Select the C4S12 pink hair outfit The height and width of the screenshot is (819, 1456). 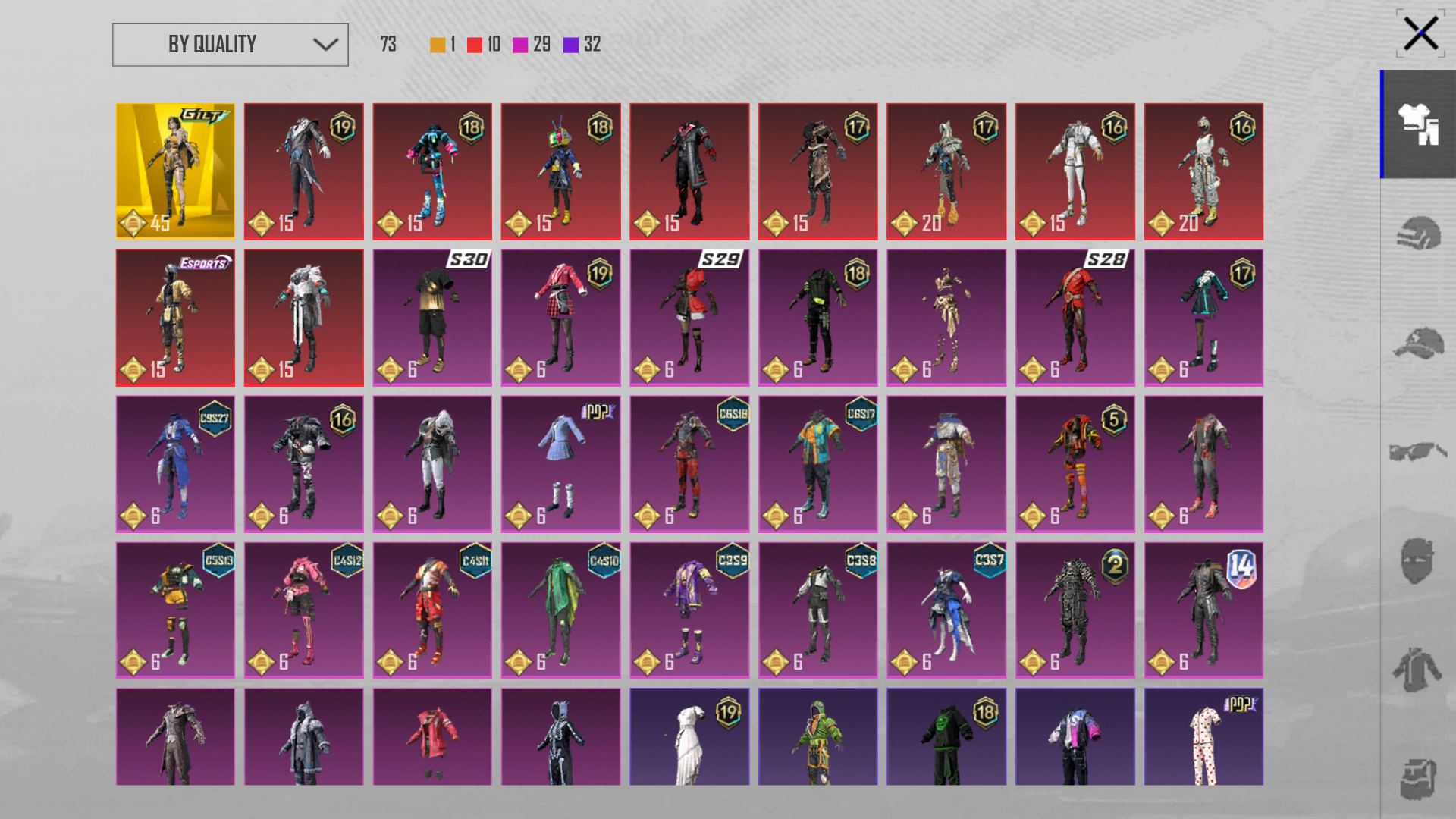tap(304, 610)
